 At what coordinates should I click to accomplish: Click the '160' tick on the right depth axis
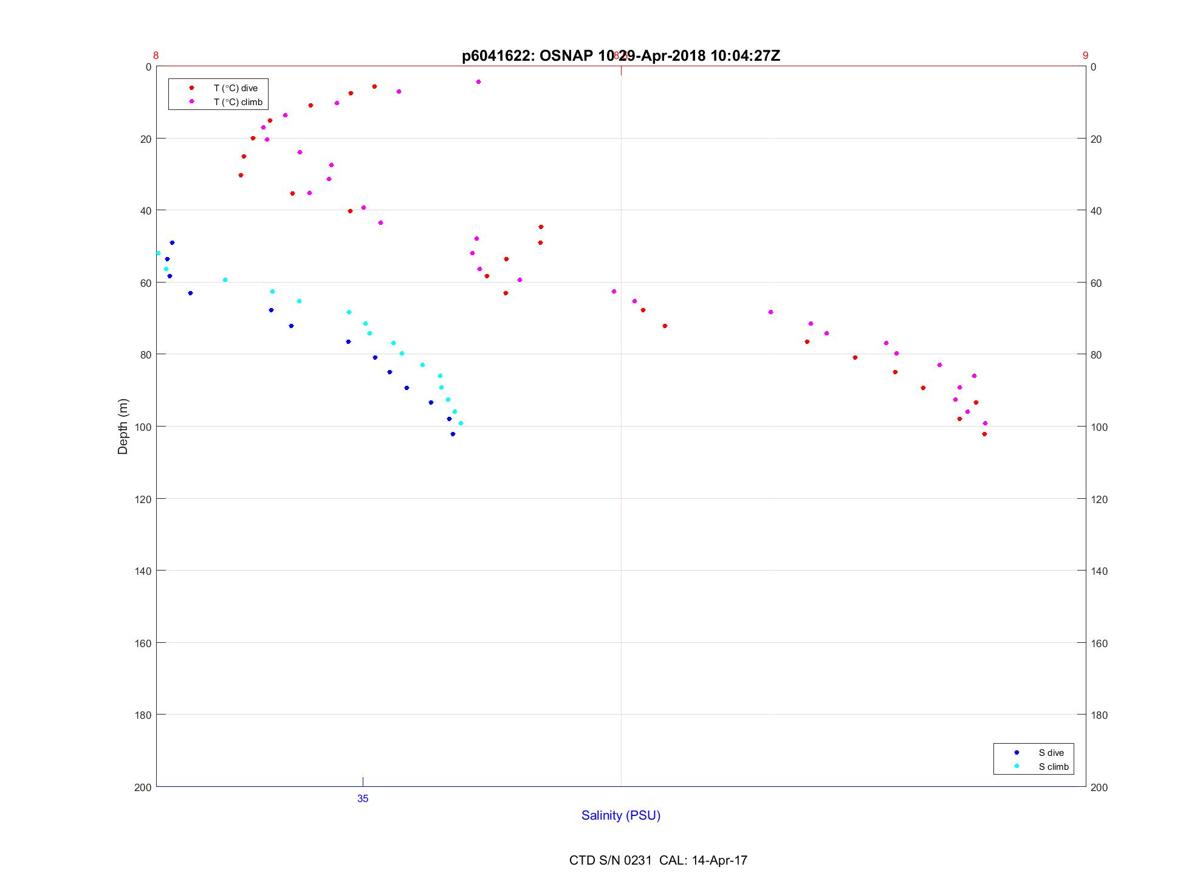click(x=1100, y=643)
